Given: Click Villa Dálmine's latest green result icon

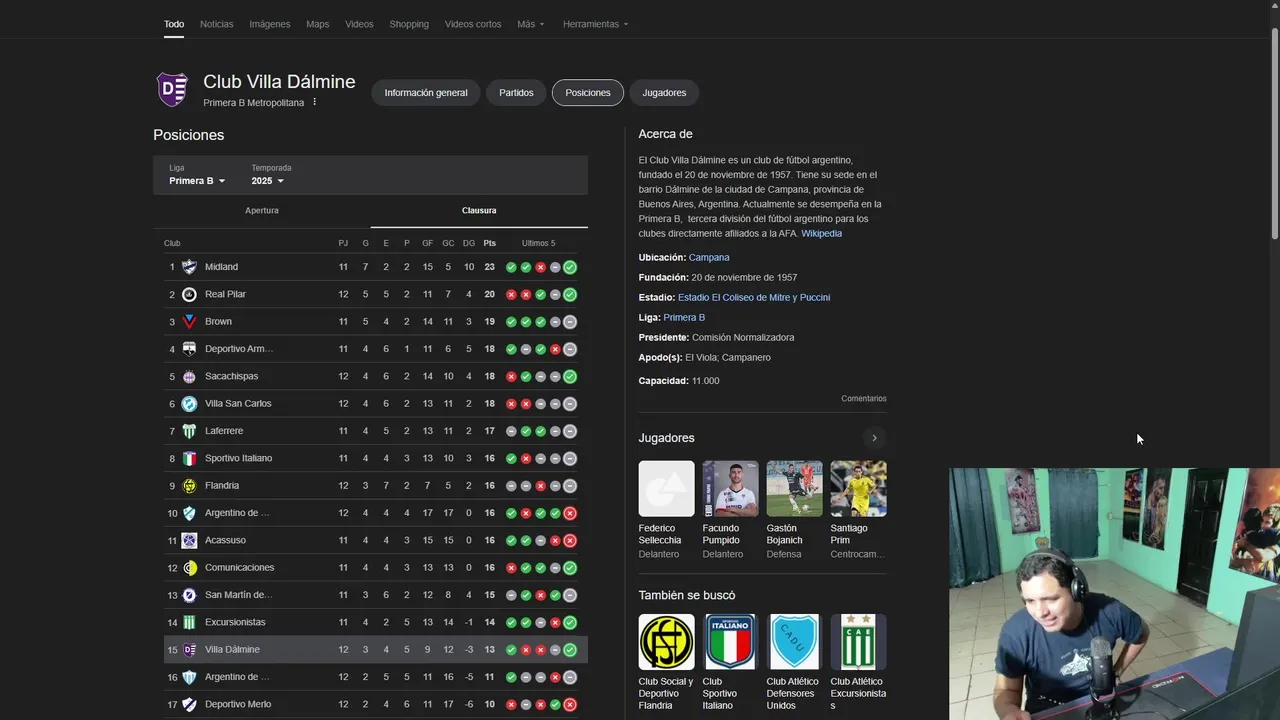Looking at the screenshot, I should coord(570,650).
